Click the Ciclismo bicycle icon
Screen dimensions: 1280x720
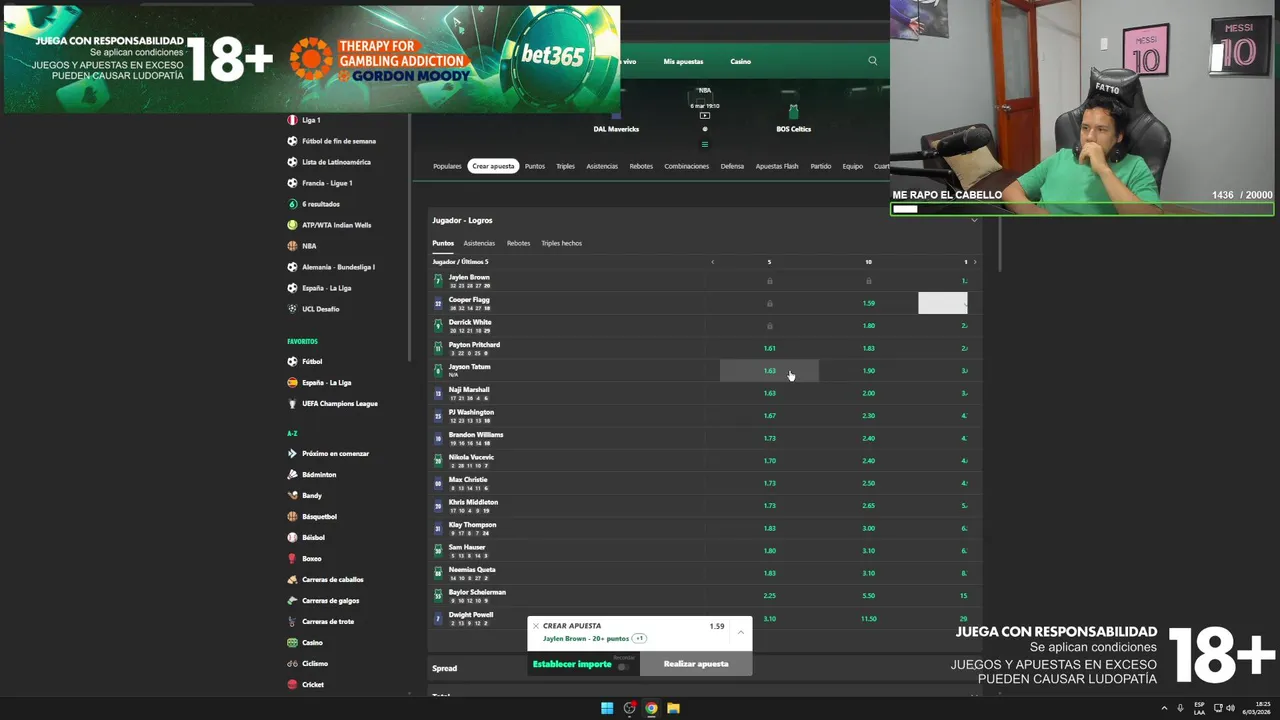[292, 663]
